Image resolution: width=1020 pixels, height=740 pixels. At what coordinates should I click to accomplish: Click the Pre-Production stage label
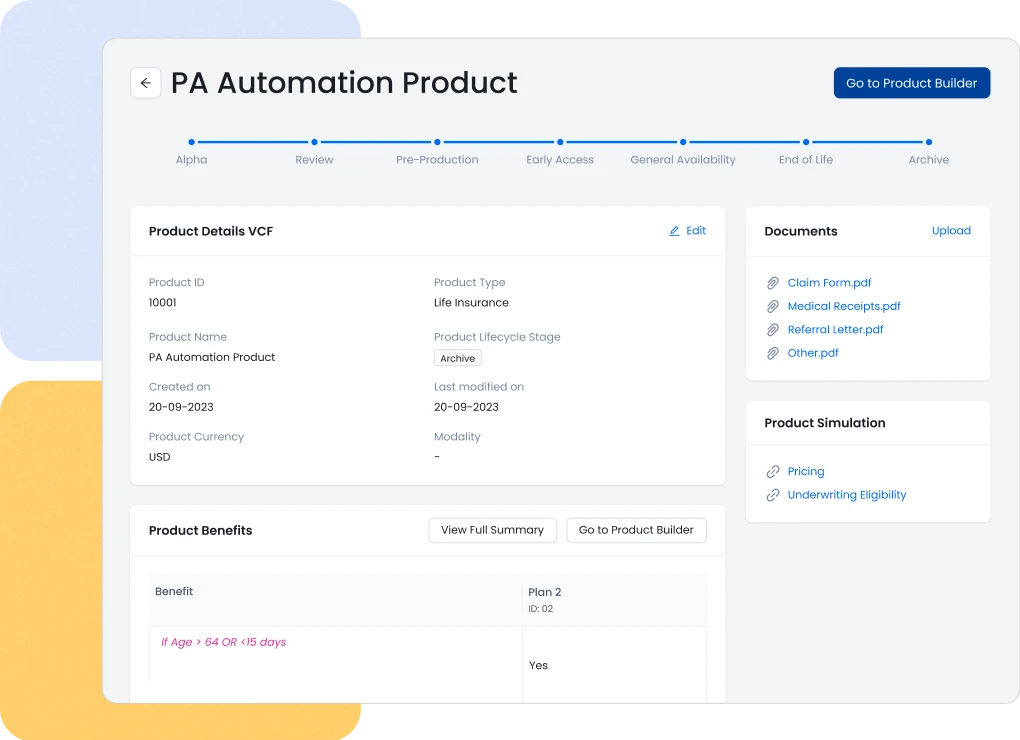pos(437,160)
